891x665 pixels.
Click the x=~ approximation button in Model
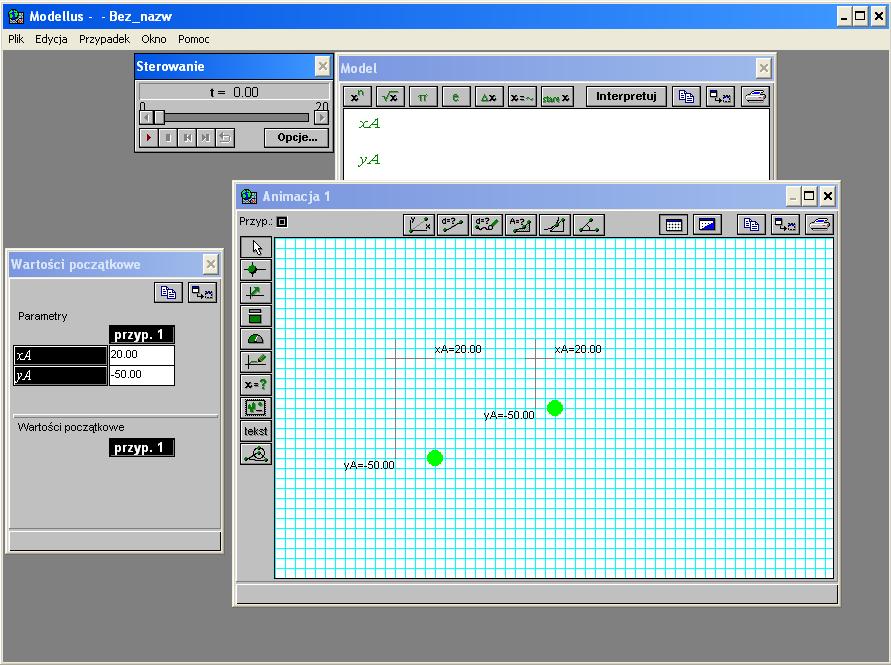(x=522, y=97)
